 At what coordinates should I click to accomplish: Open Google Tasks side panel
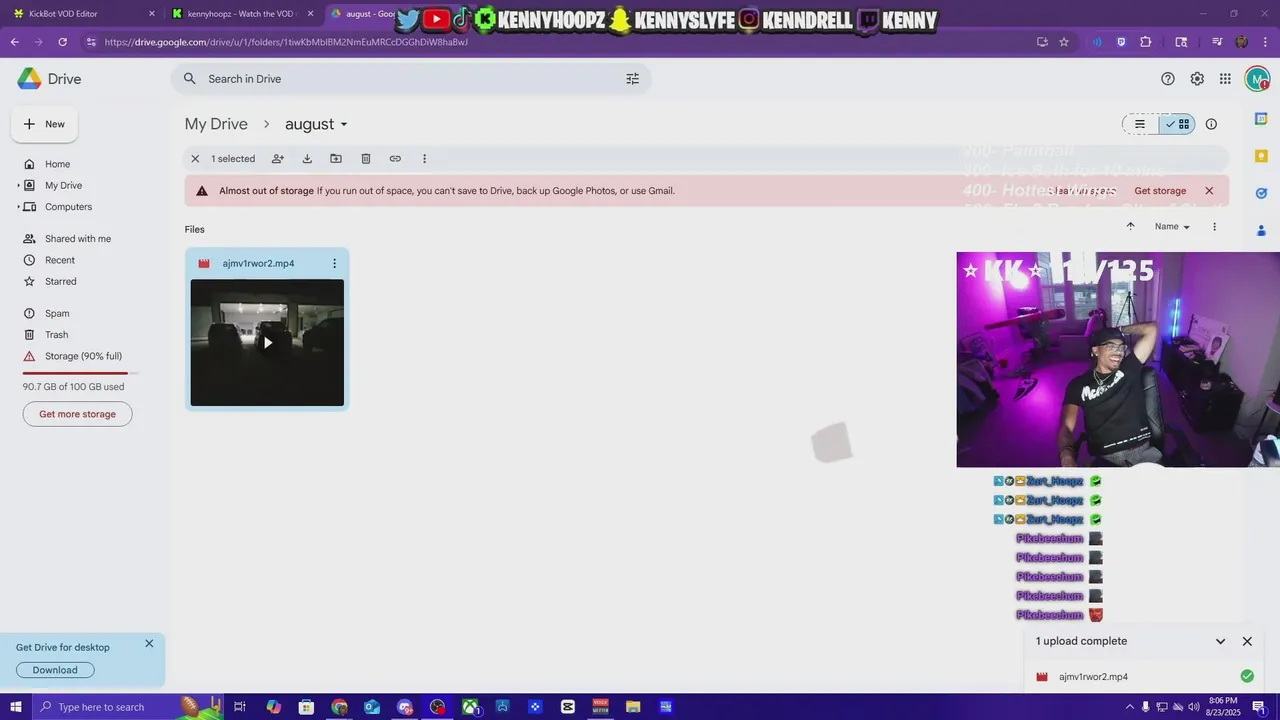(1261, 193)
